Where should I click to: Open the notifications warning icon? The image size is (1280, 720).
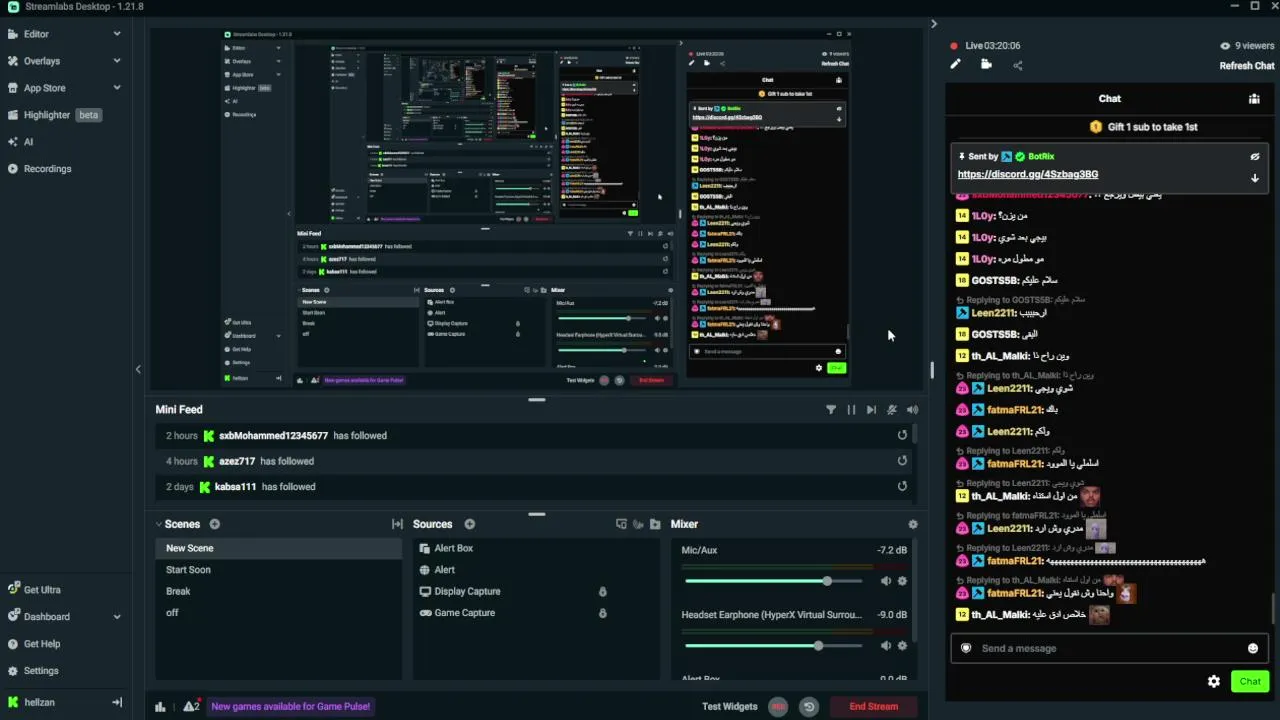point(190,707)
